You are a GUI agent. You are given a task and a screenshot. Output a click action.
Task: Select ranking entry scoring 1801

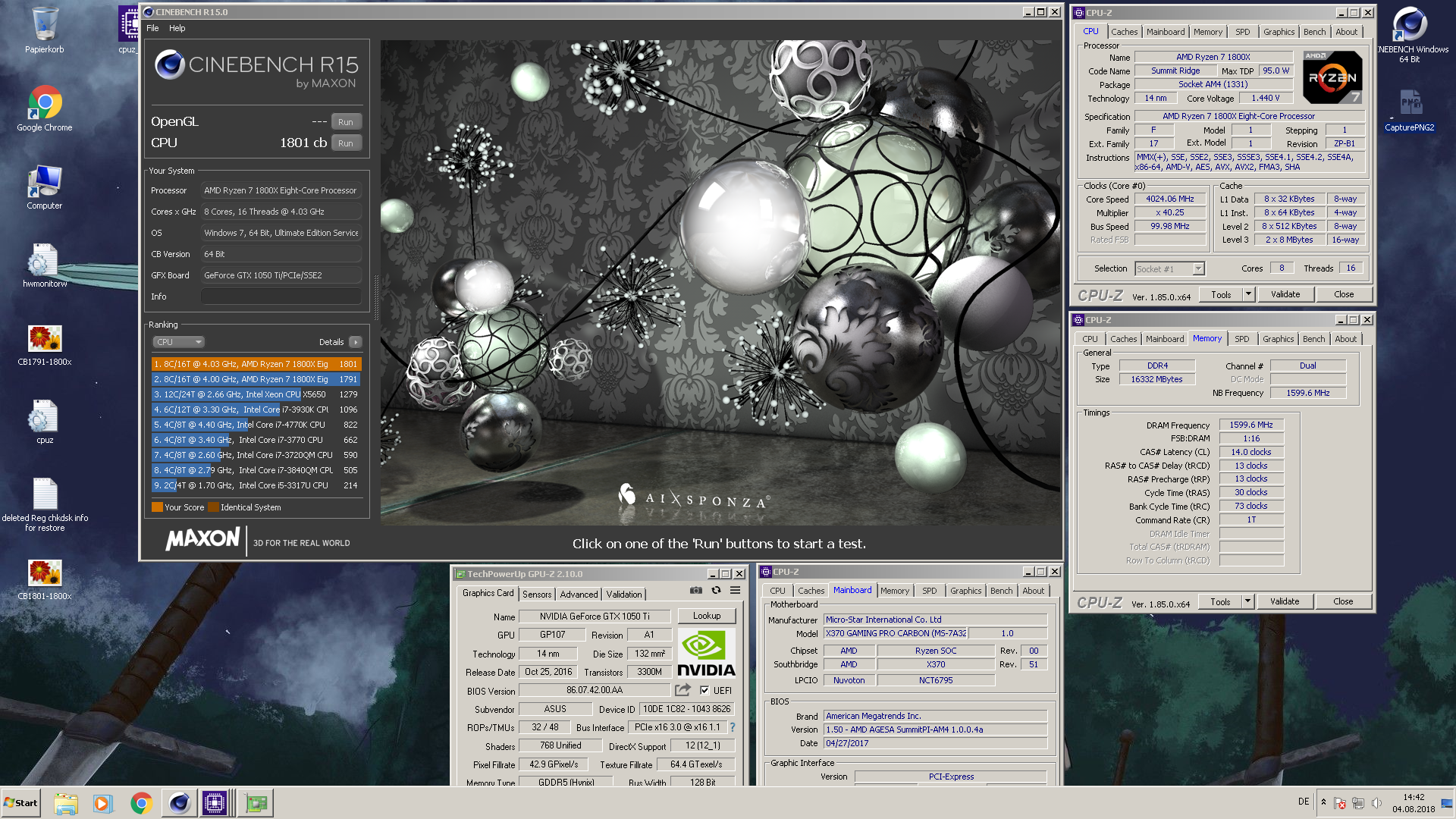256,364
